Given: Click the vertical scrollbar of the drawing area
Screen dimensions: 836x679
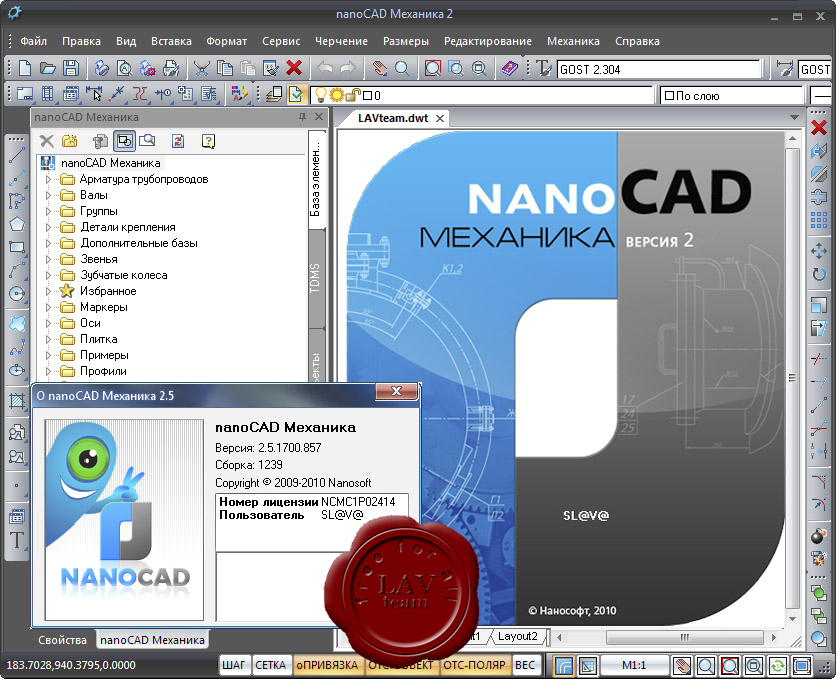Looking at the screenshot, I should (792, 378).
